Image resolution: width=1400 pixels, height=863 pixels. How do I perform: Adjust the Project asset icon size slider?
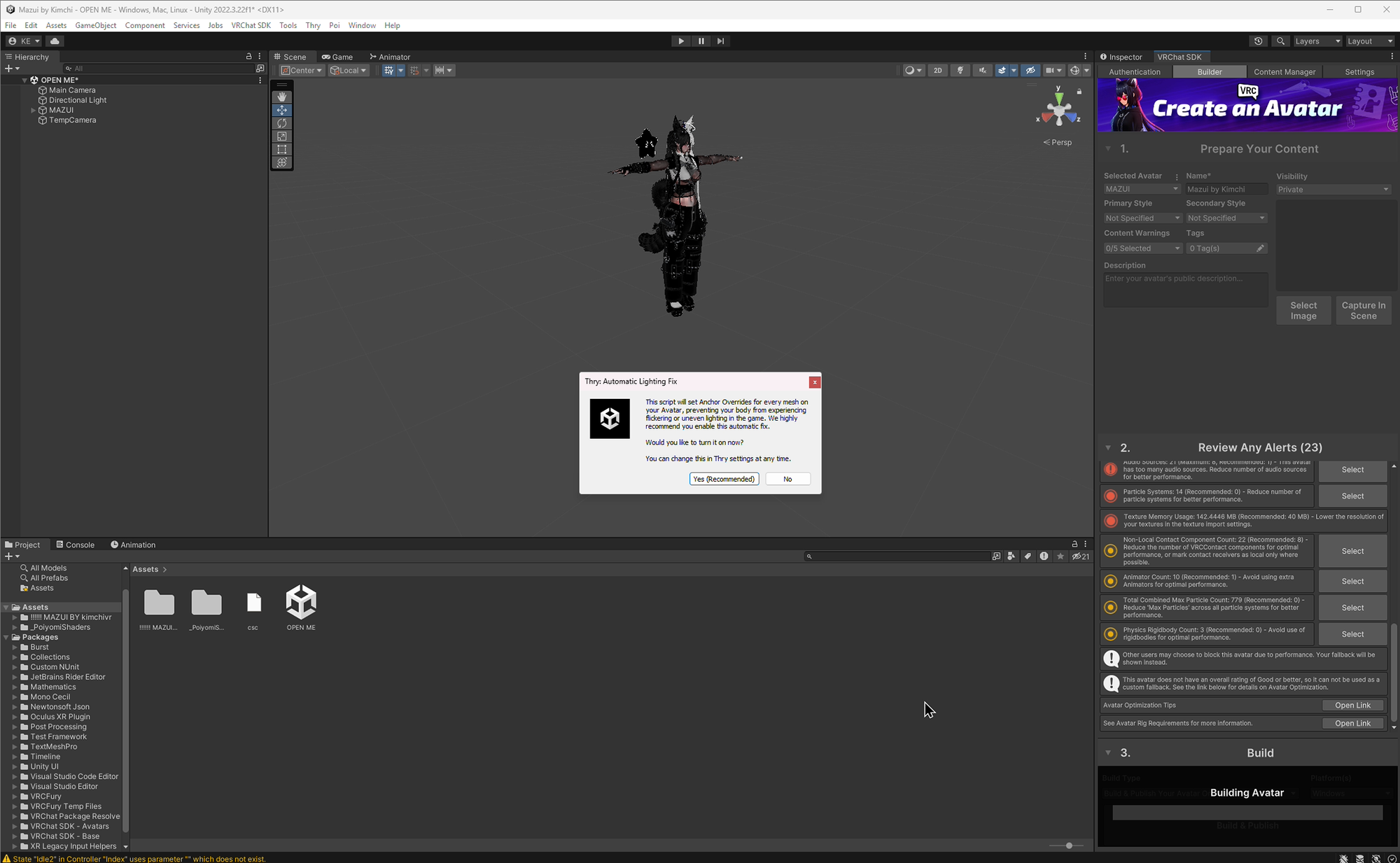pos(1069,846)
